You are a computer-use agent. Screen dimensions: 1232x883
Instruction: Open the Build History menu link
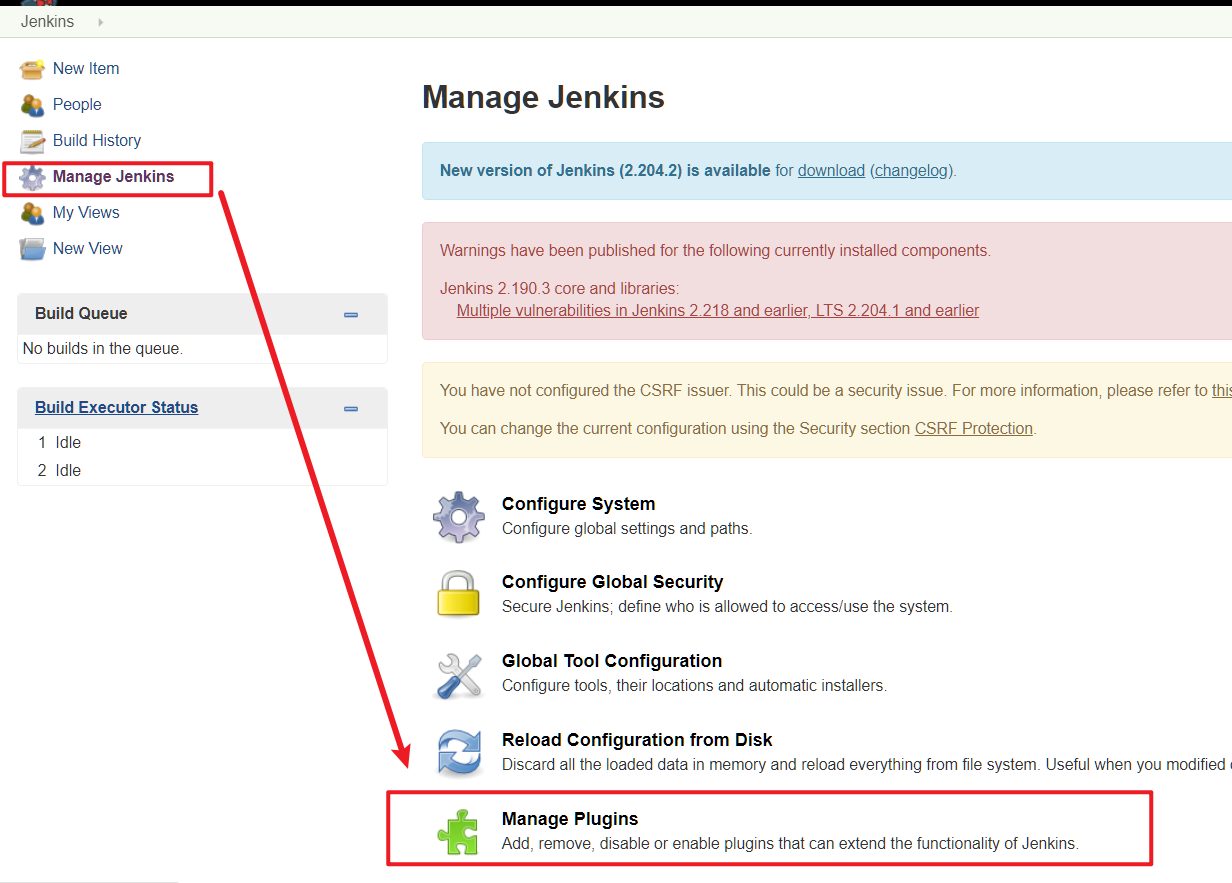tap(97, 140)
